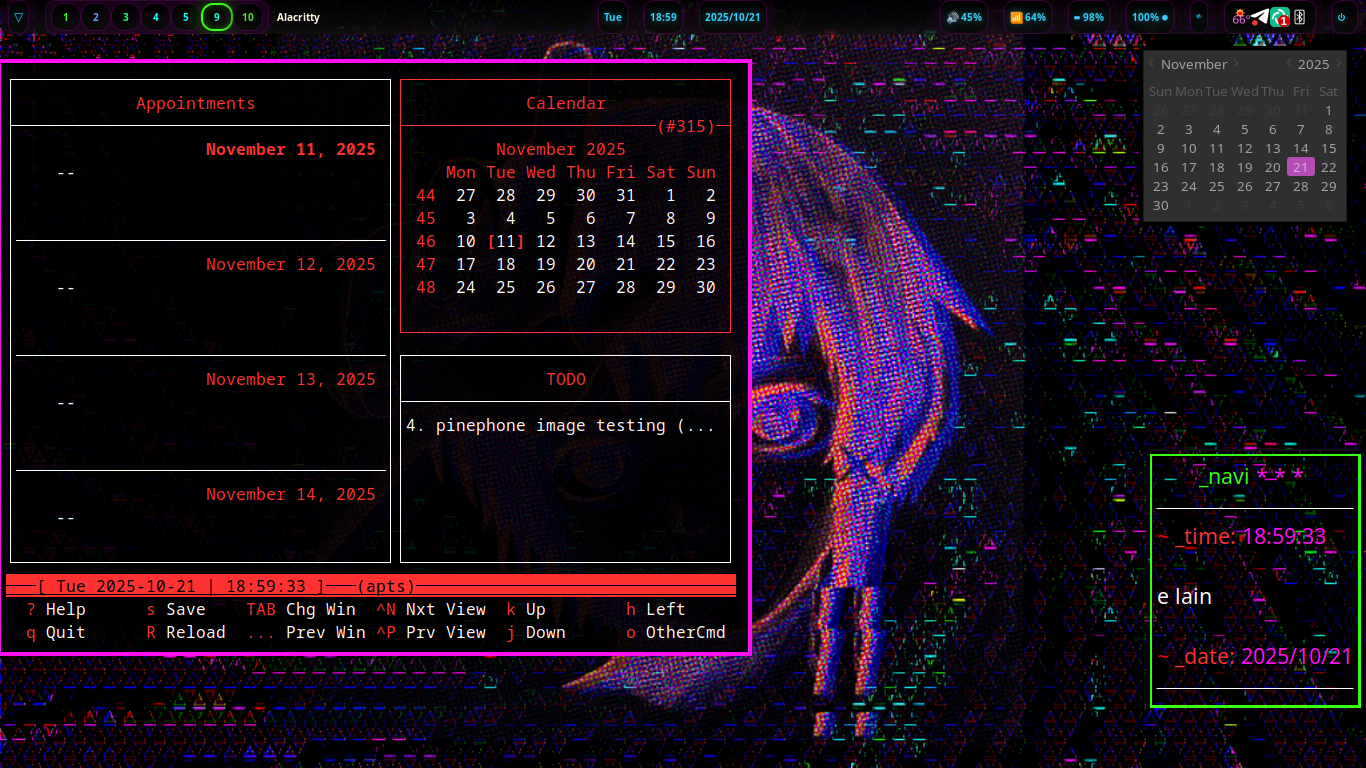
Task: Open Telegram from the system tray
Action: [x=1259, y=17]
